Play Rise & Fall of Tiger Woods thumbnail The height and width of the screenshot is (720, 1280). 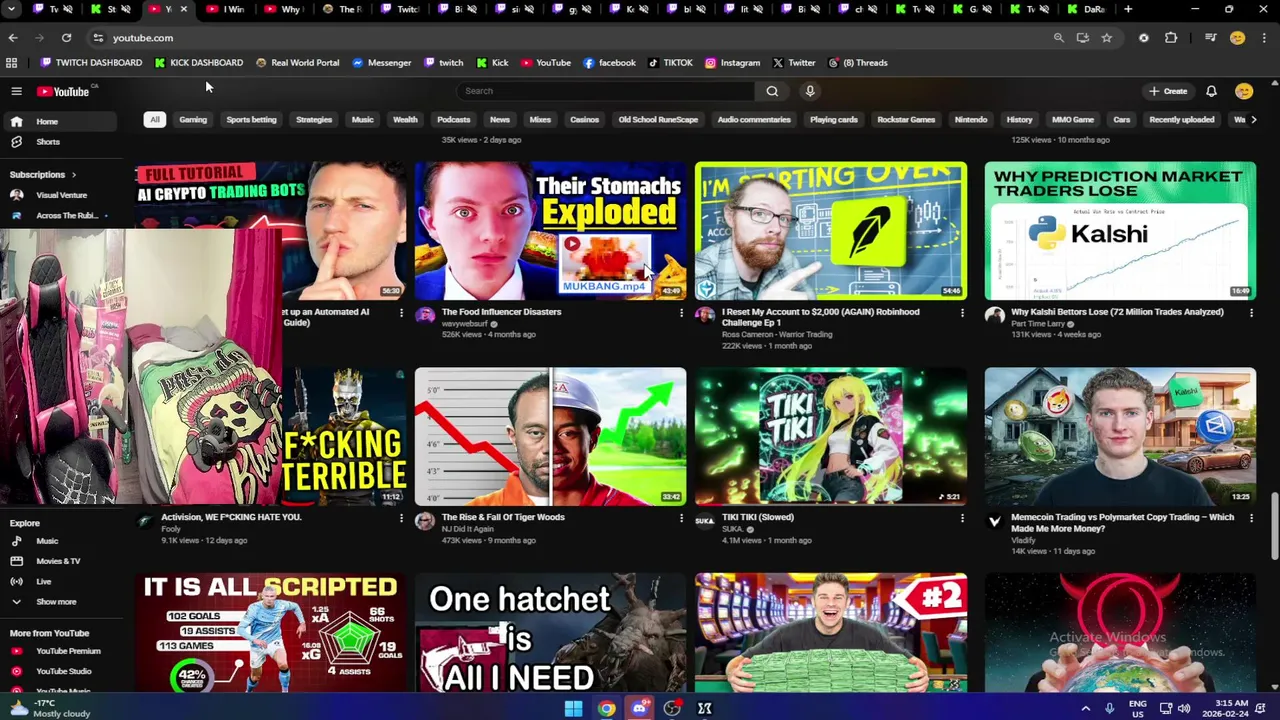pos(551,436)
